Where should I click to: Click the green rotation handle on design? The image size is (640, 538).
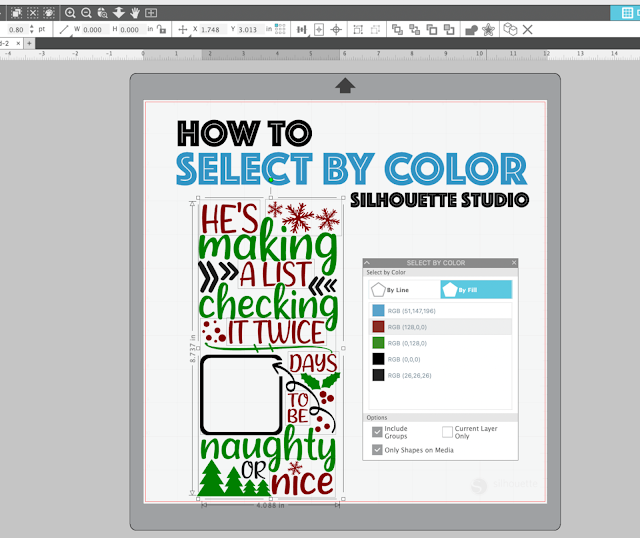tap(271, 180)
